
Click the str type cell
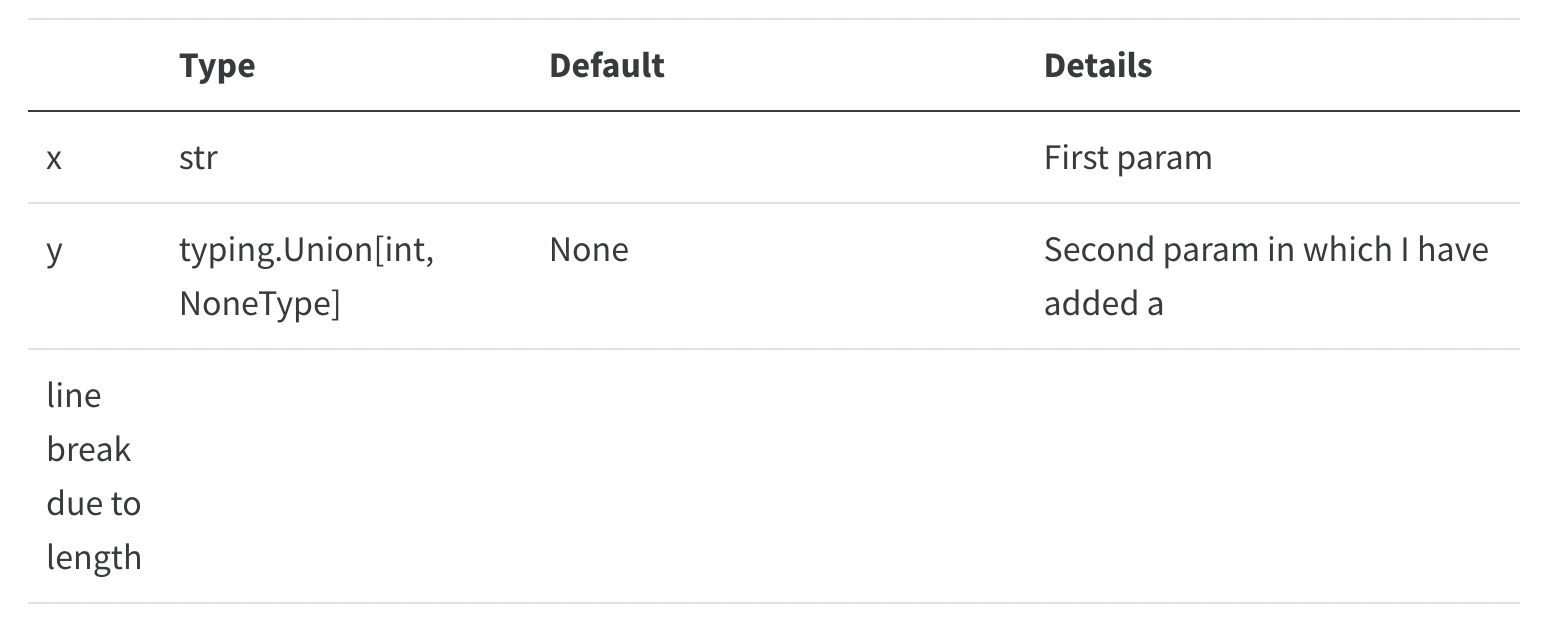pos(198,158)
